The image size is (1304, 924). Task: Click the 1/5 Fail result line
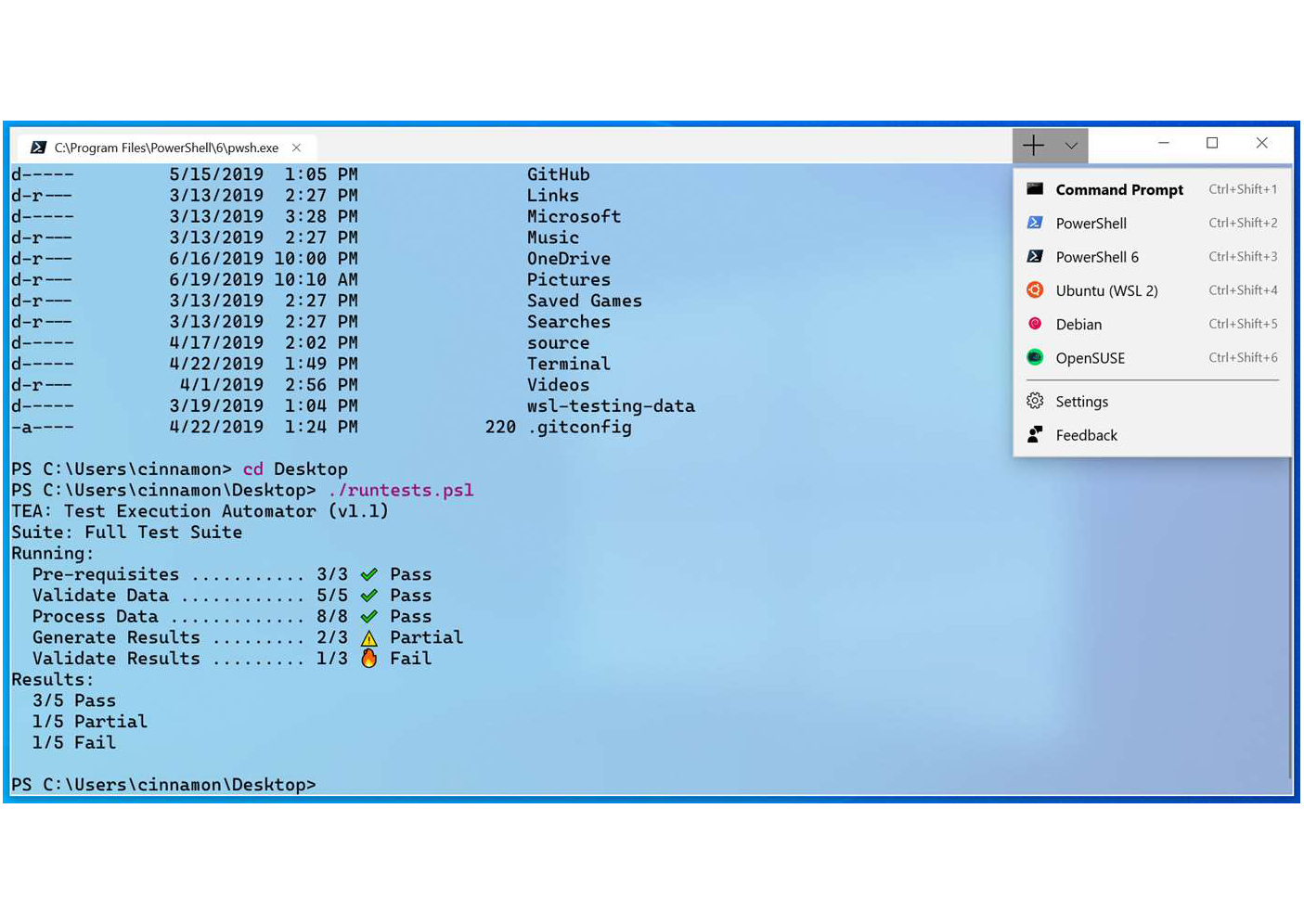tap(74, 743)
